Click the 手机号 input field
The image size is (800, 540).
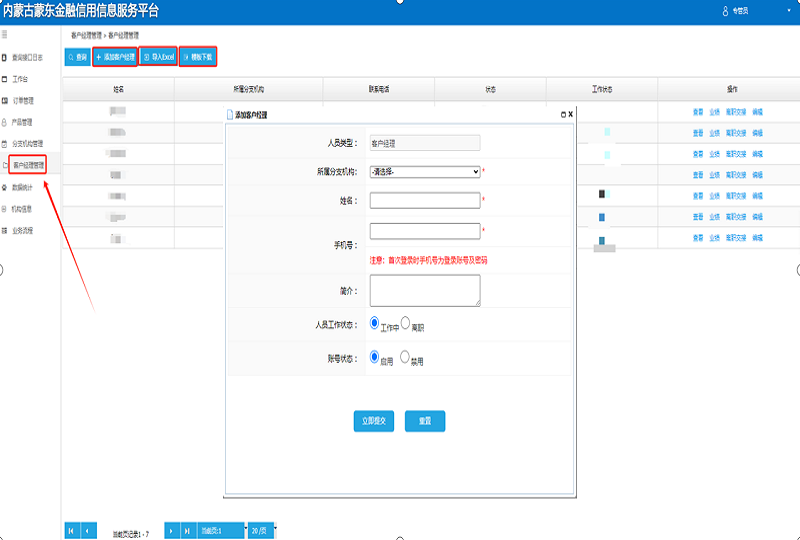(425, 231)
